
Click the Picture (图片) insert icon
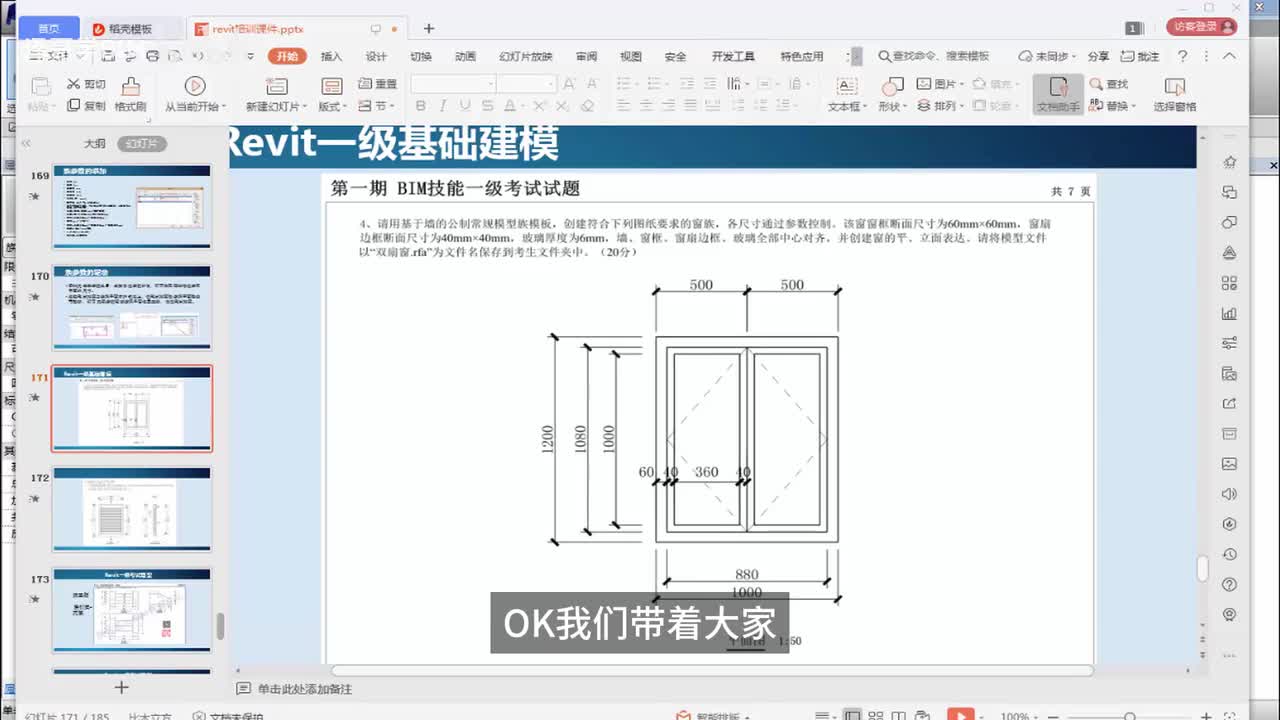coord(924,85)
